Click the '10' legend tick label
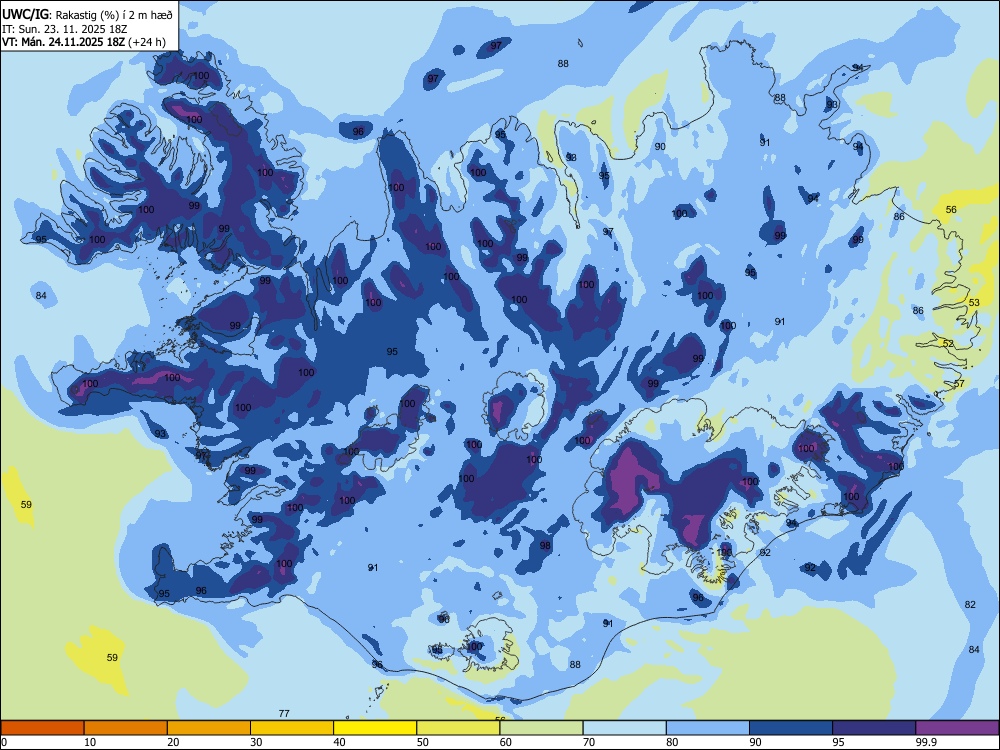1000x750 pixels. click(x=90, y=742)
